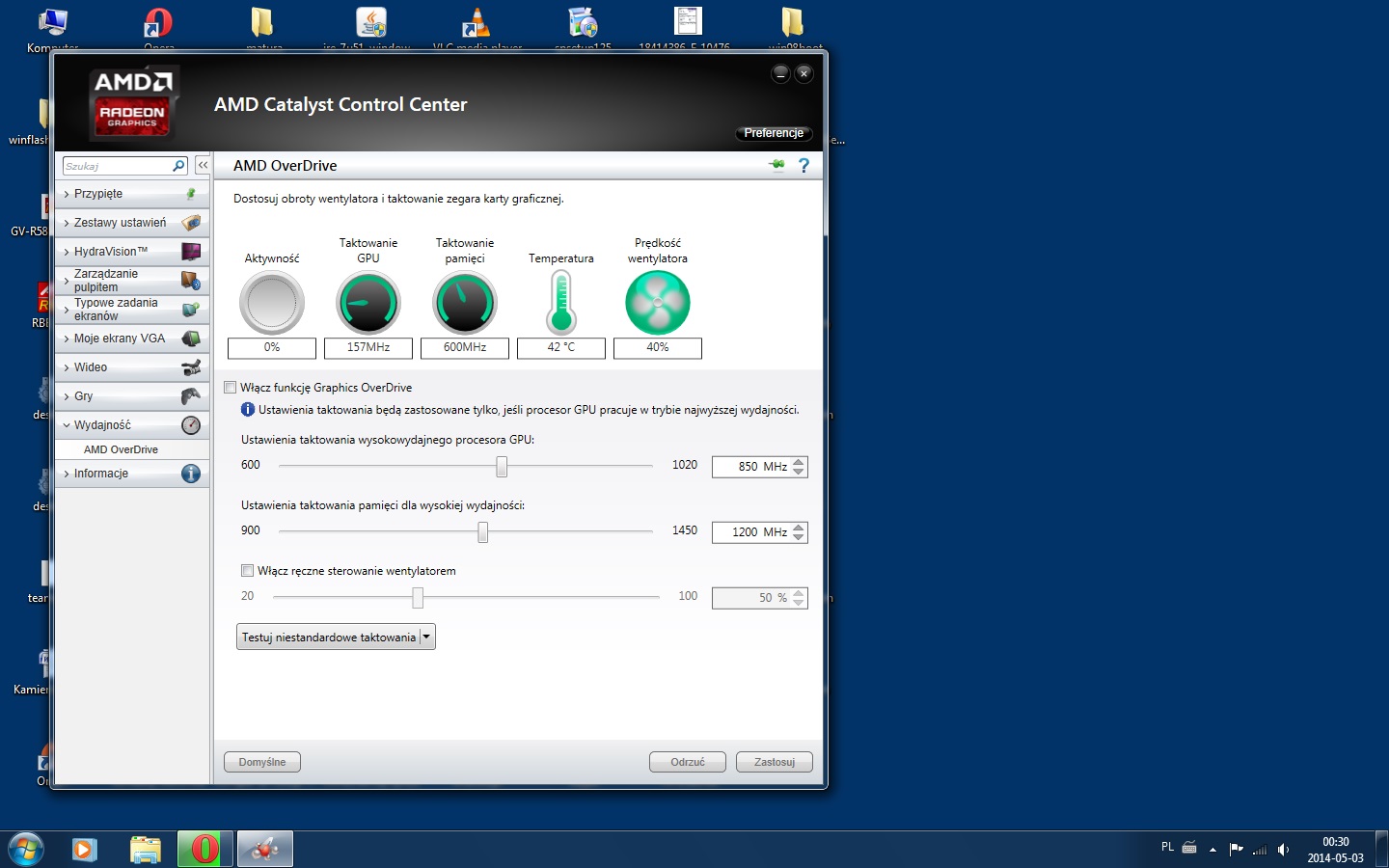Click the blue info icon near Ustawienia taktowania note
The image size is (1389, 868).
point(248,410)
